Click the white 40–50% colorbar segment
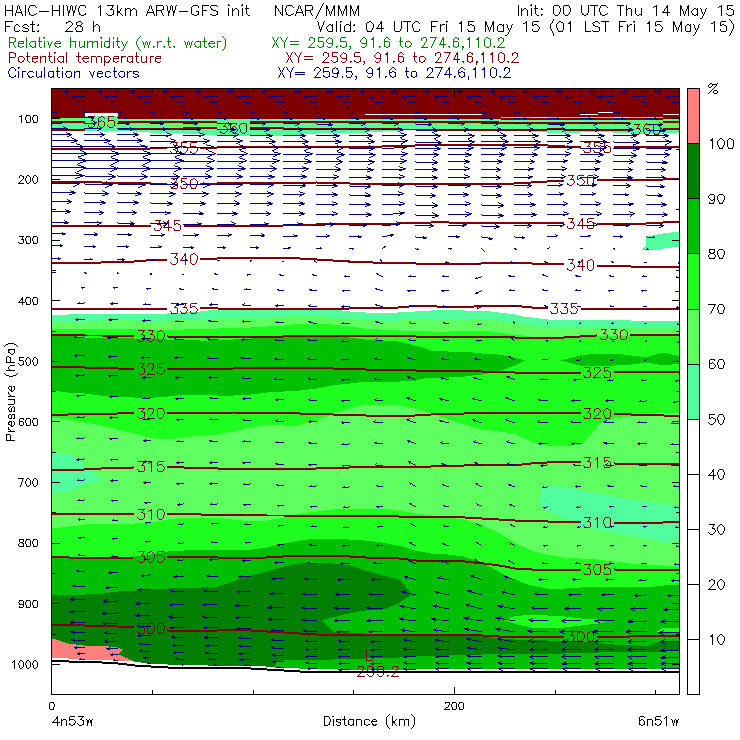The image size is (740, 740). point(693,446)
